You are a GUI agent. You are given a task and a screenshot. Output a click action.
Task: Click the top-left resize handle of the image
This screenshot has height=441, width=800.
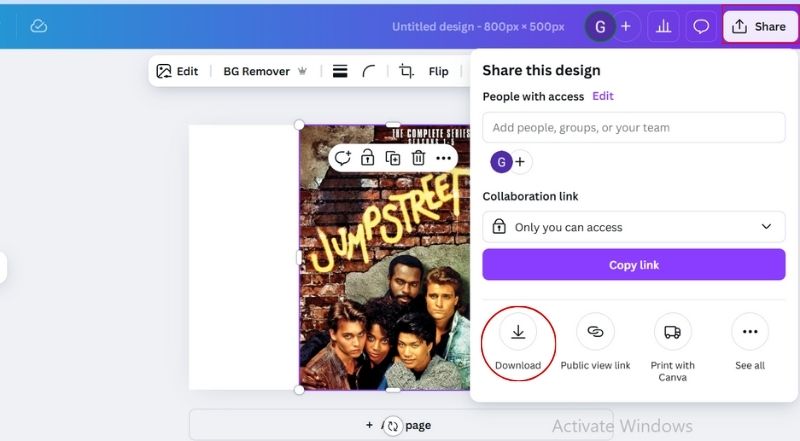click(x=299, y=125)
